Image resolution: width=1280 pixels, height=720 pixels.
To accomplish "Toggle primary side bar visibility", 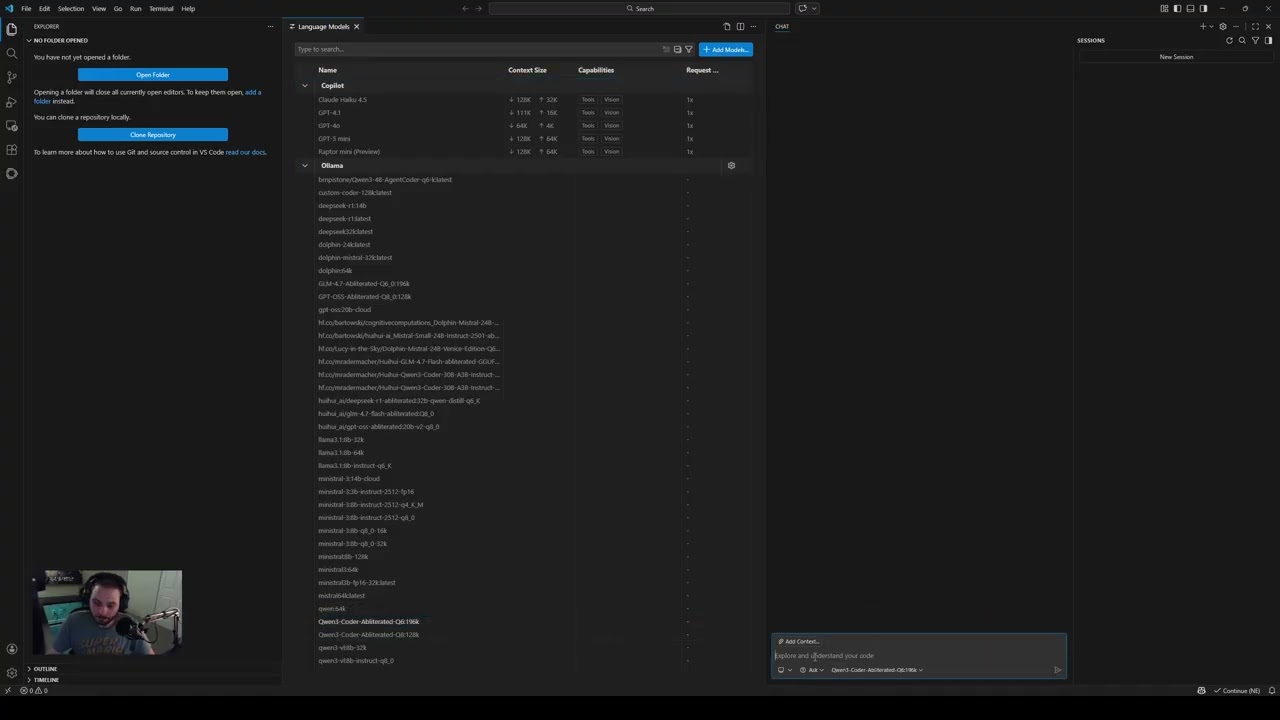I will tap(1177, 8).
